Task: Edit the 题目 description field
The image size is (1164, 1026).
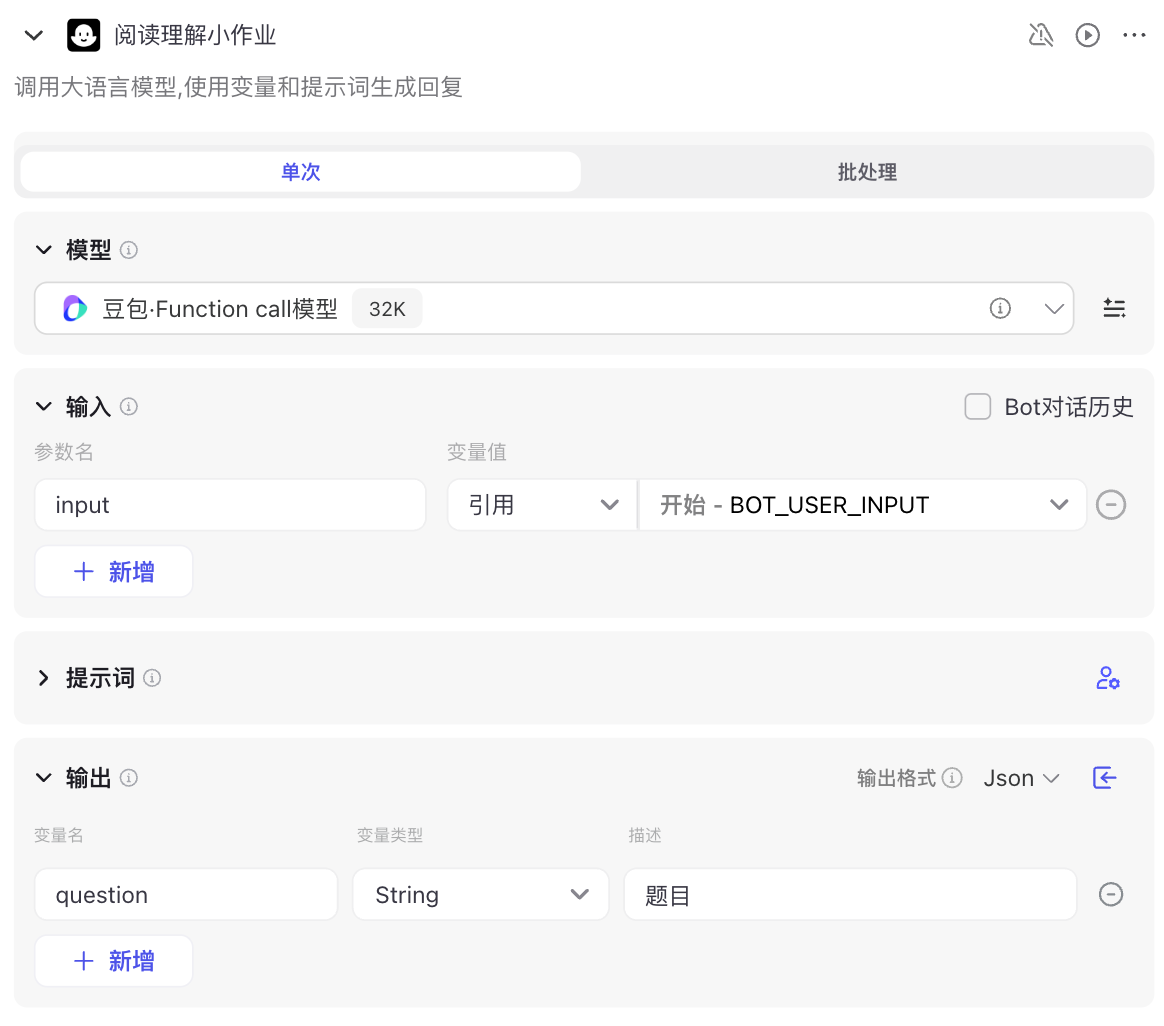Action: 850,895
